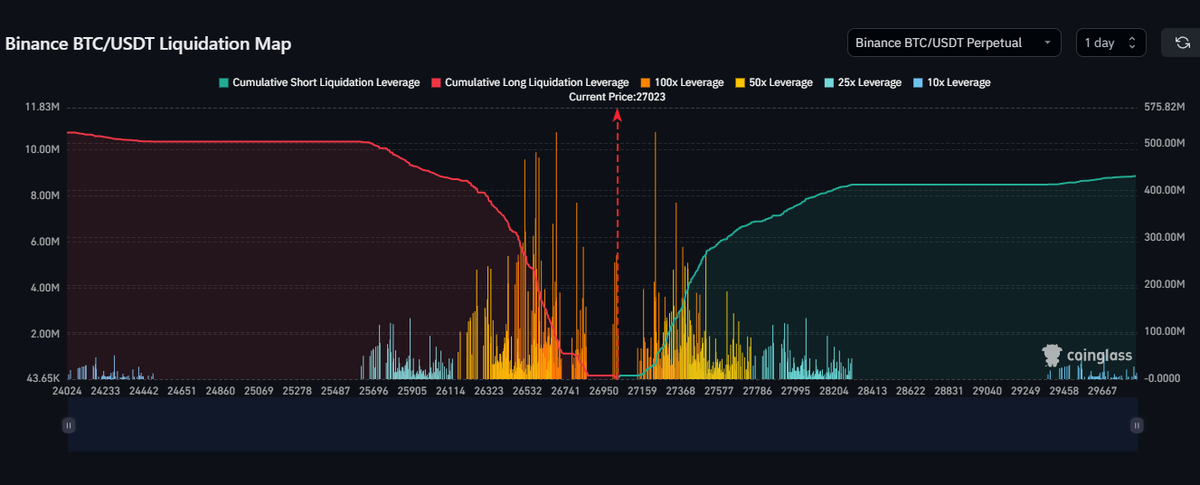Viewport: 1200px width, 485px height.
Task: Click the Binance BTC/USDT Liquidation Map title
Action: 148,45
